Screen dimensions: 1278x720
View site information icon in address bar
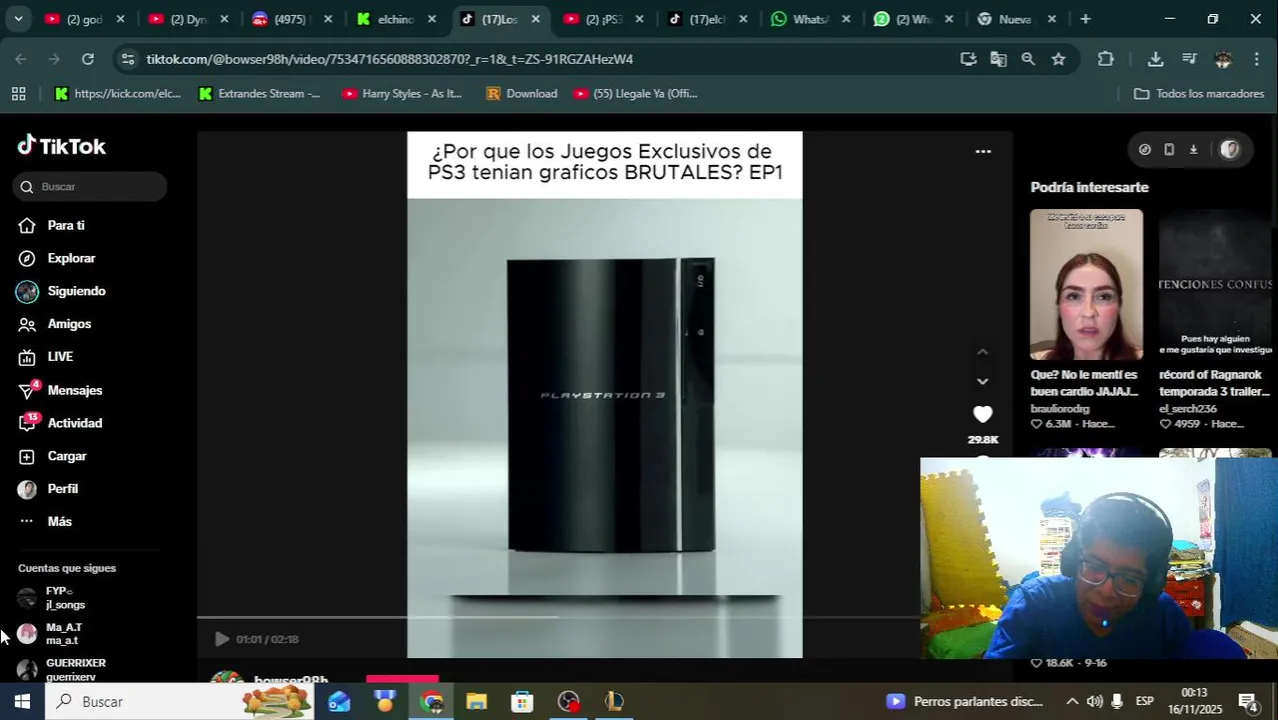[x=127, y=59]
